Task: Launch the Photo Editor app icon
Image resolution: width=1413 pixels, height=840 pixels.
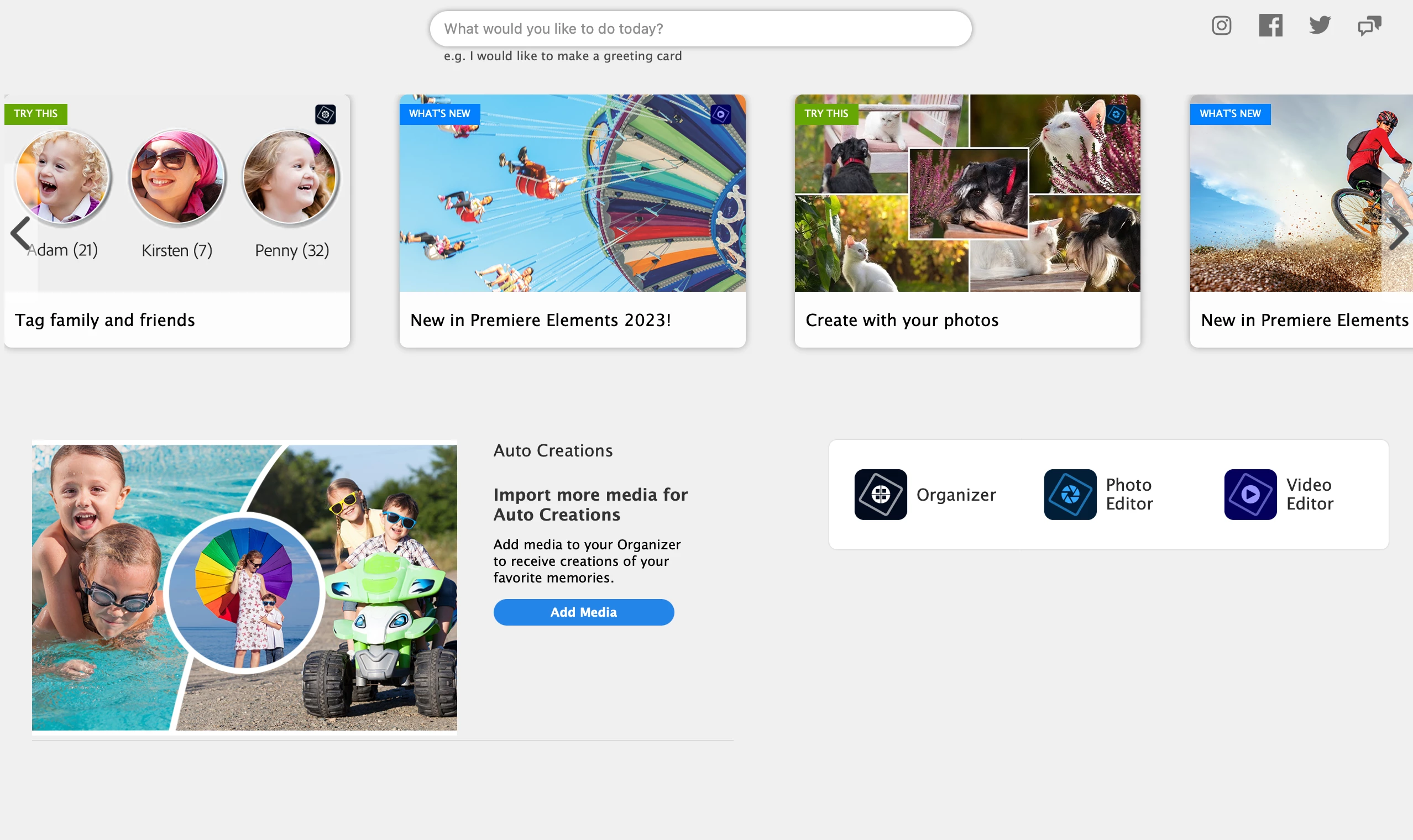Action: click(1069, 494)
